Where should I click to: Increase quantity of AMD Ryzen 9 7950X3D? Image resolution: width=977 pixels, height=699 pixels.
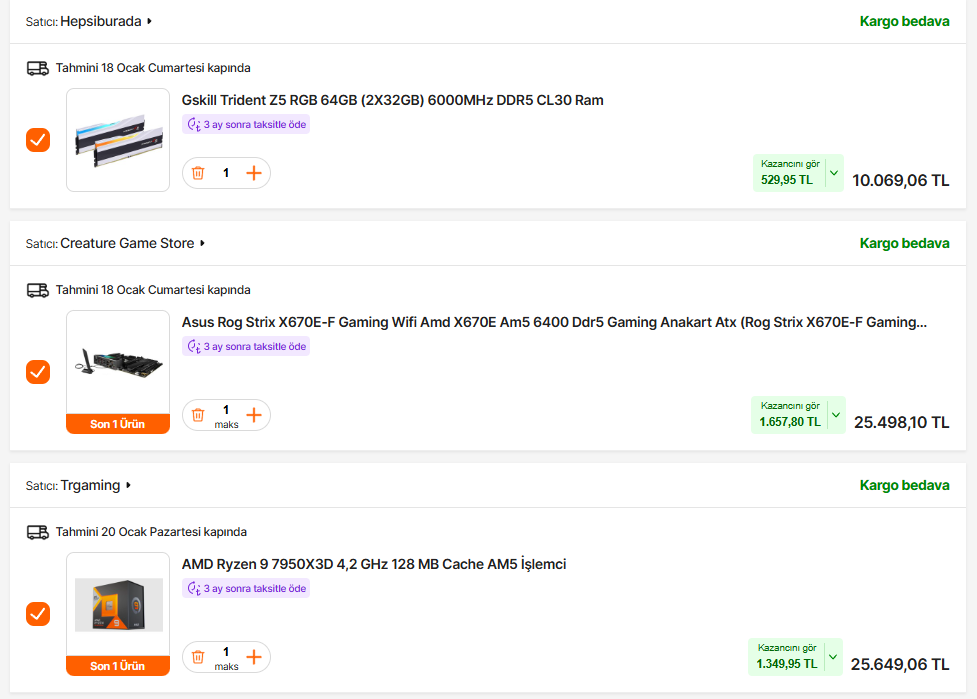click(x=254, y=657)
